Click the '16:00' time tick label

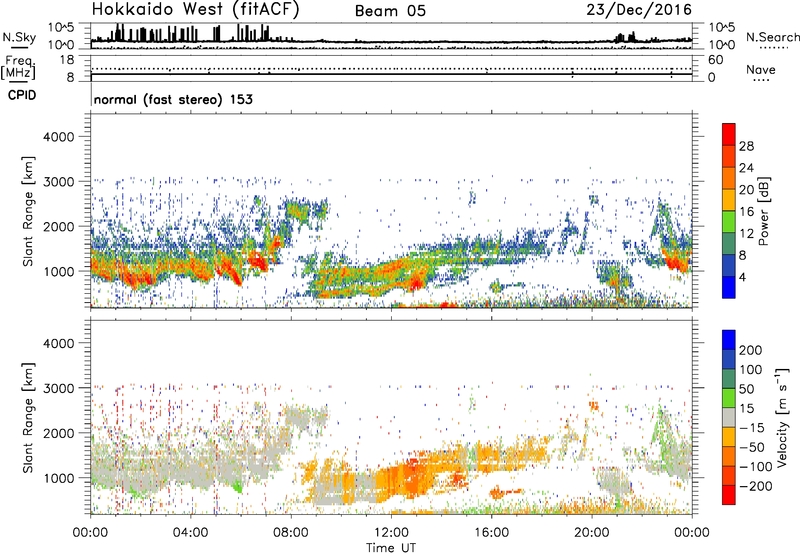point(491,533)
